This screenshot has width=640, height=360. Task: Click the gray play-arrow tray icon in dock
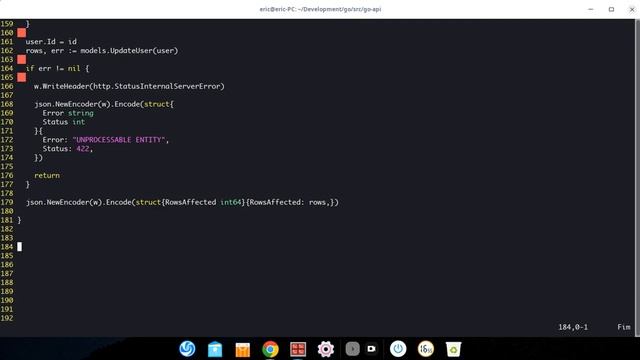coord(353,349)
